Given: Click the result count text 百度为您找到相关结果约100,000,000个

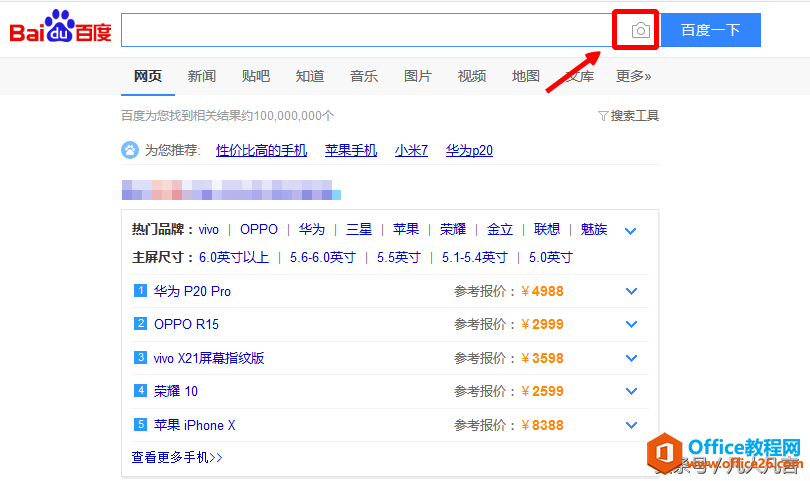Looking at the screenshot, I should click(228, 116).
